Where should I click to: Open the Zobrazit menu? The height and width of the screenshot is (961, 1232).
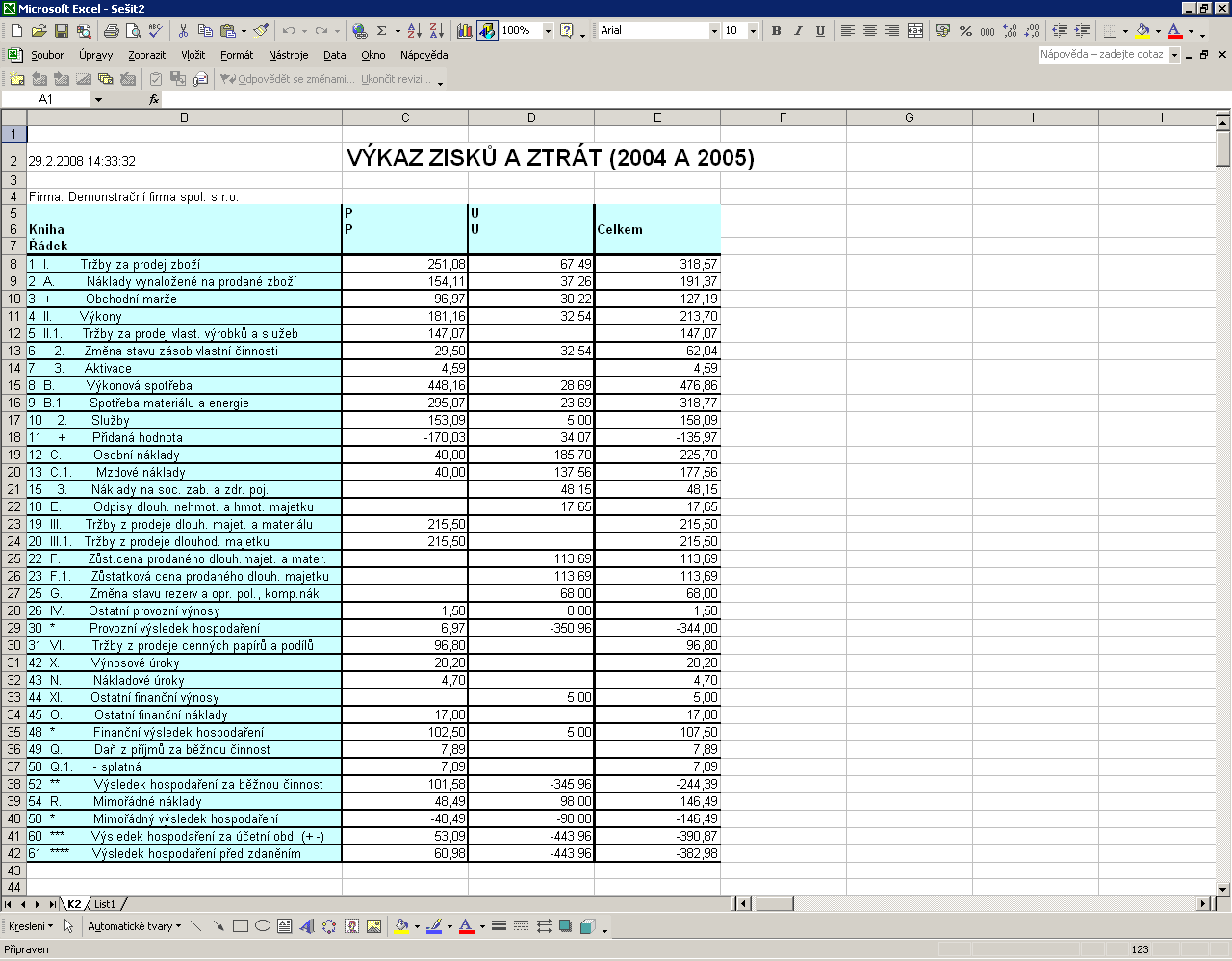pyautogui.click(x=147, y=56)
